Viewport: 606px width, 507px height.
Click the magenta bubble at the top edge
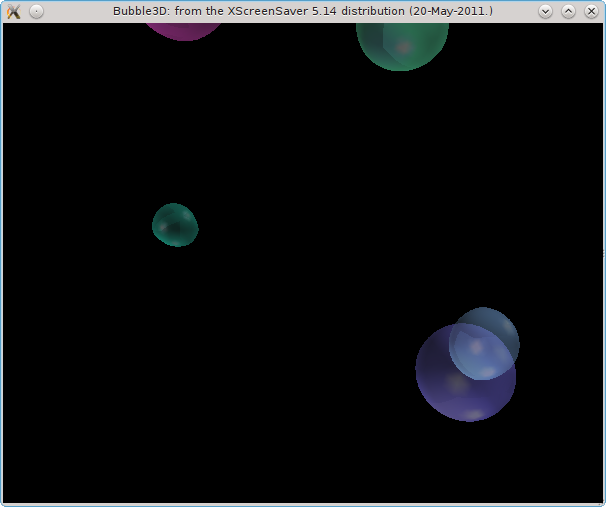(183, 30)
